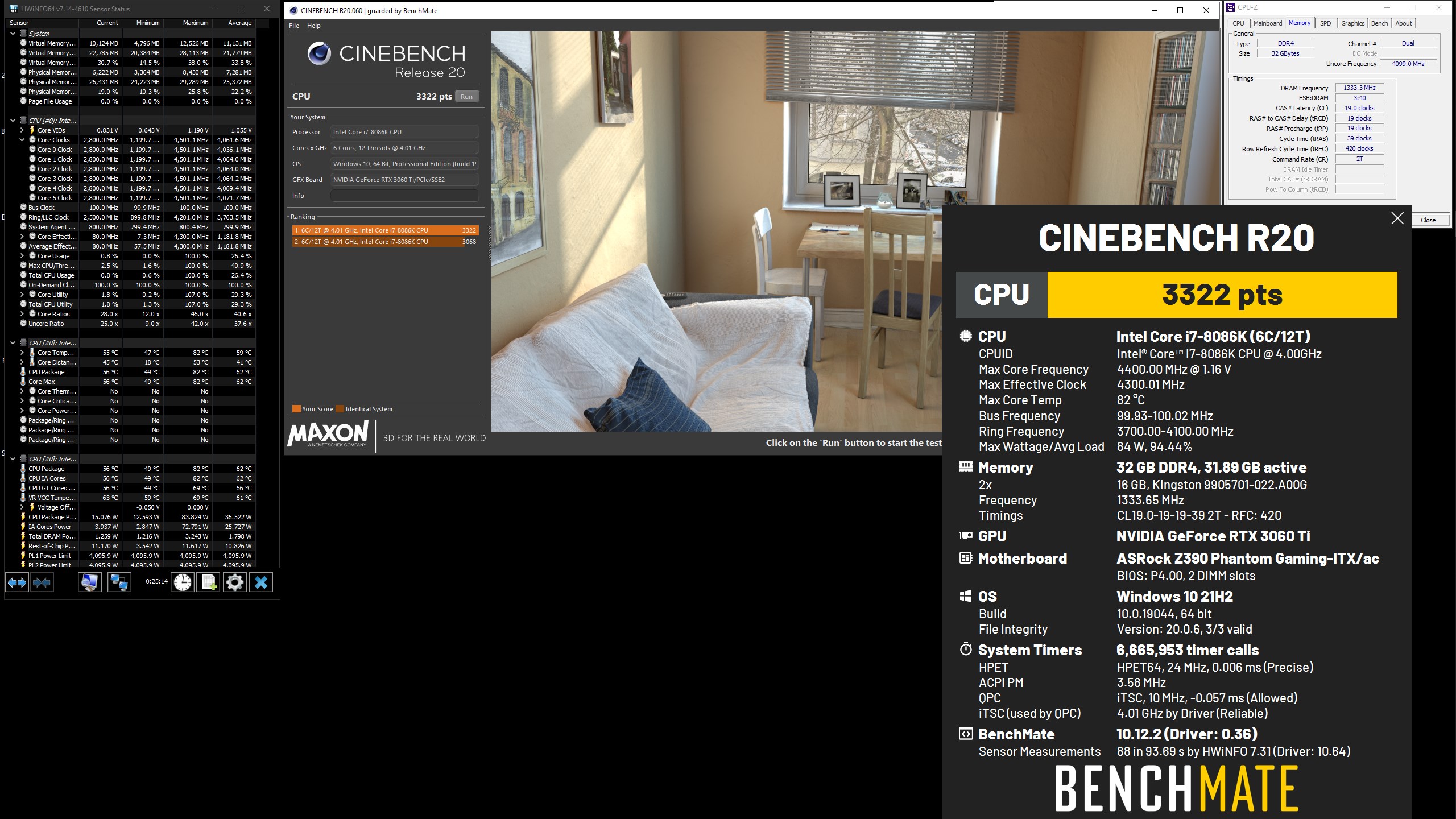Open the remote network computers icon in HWiNFO

tap(119, 582)
